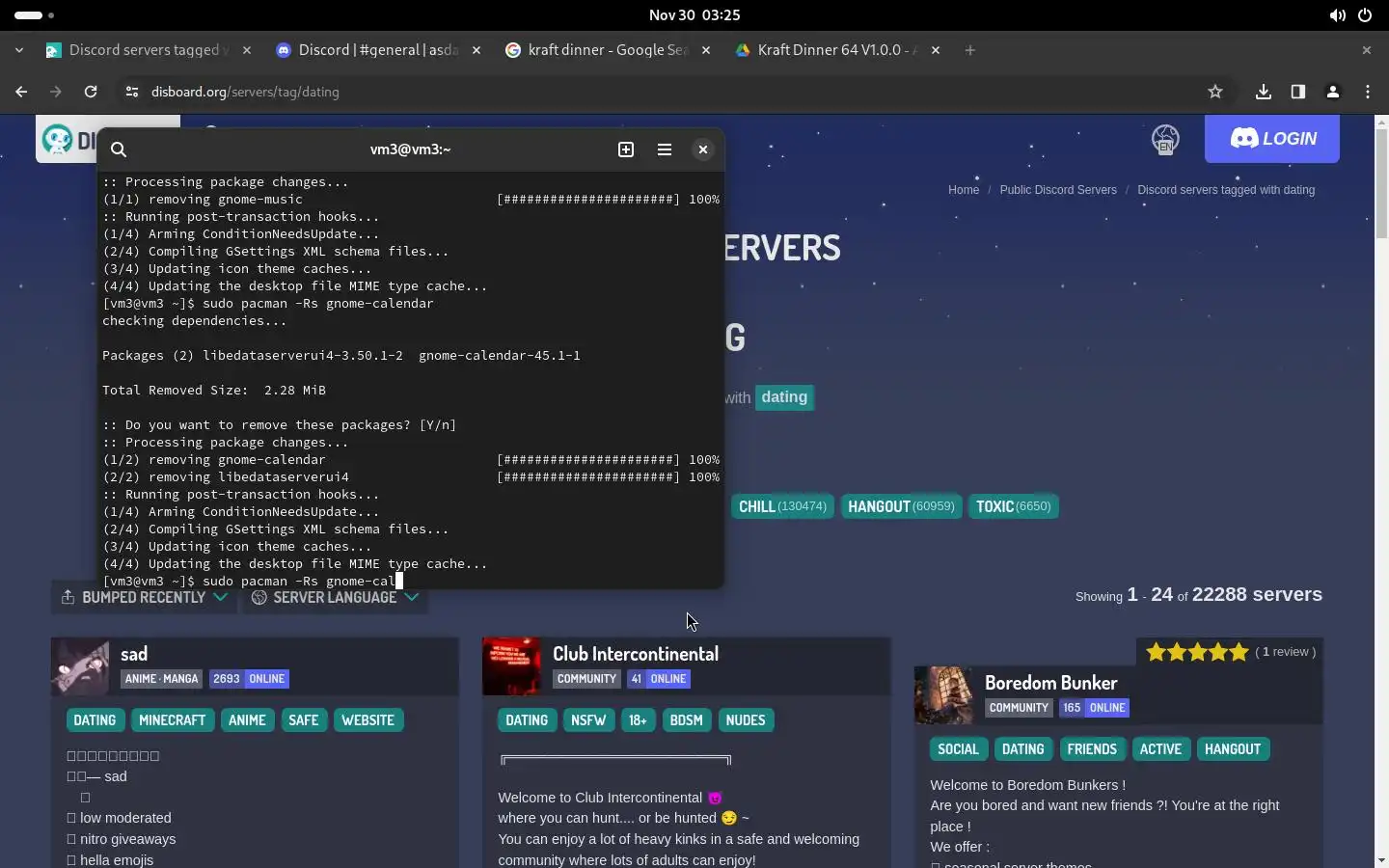Screen dimensions: 1389x868
Task: Open the clock showing Nov 30 03:25
Action: pyautogui.click(x=694, y=15)
